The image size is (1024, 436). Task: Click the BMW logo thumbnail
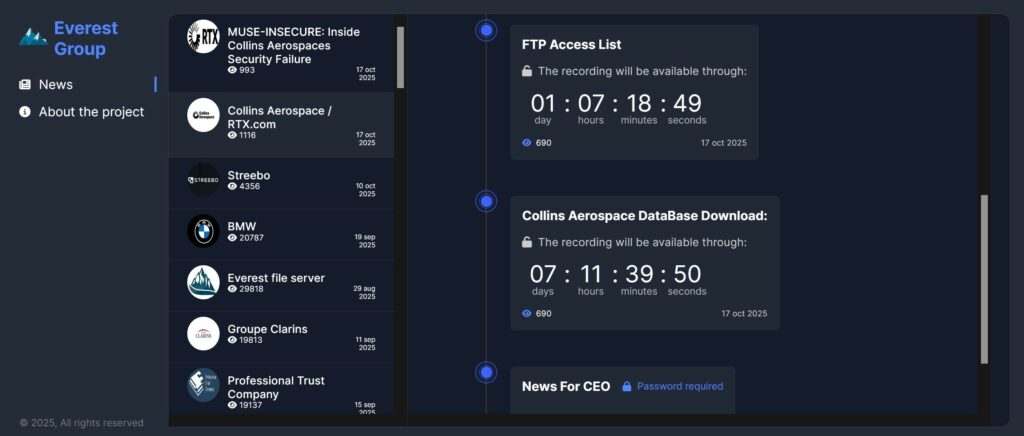click(x=203, y=231)
